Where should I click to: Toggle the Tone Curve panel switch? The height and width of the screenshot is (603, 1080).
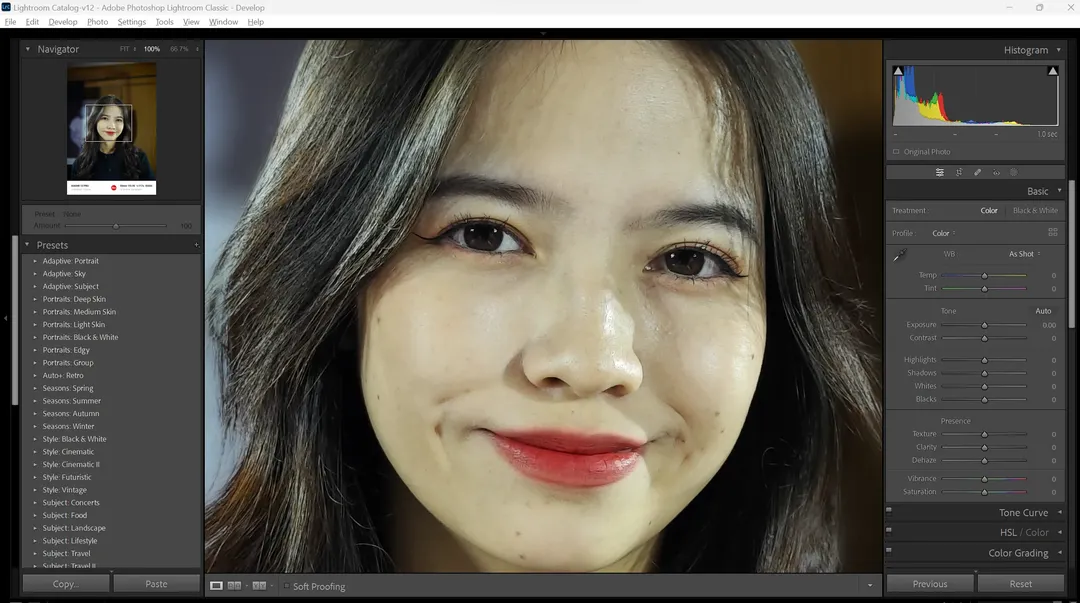(889, 510)
